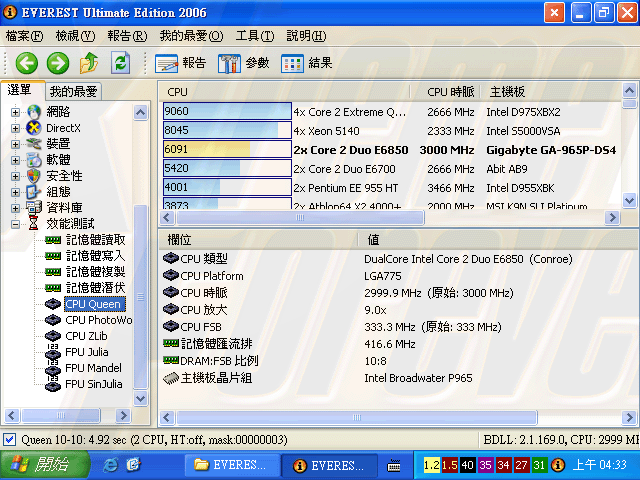The image size is (640, 480).
Task: Open the 報告 report toolbar button
Action: (x=181, y=63)
